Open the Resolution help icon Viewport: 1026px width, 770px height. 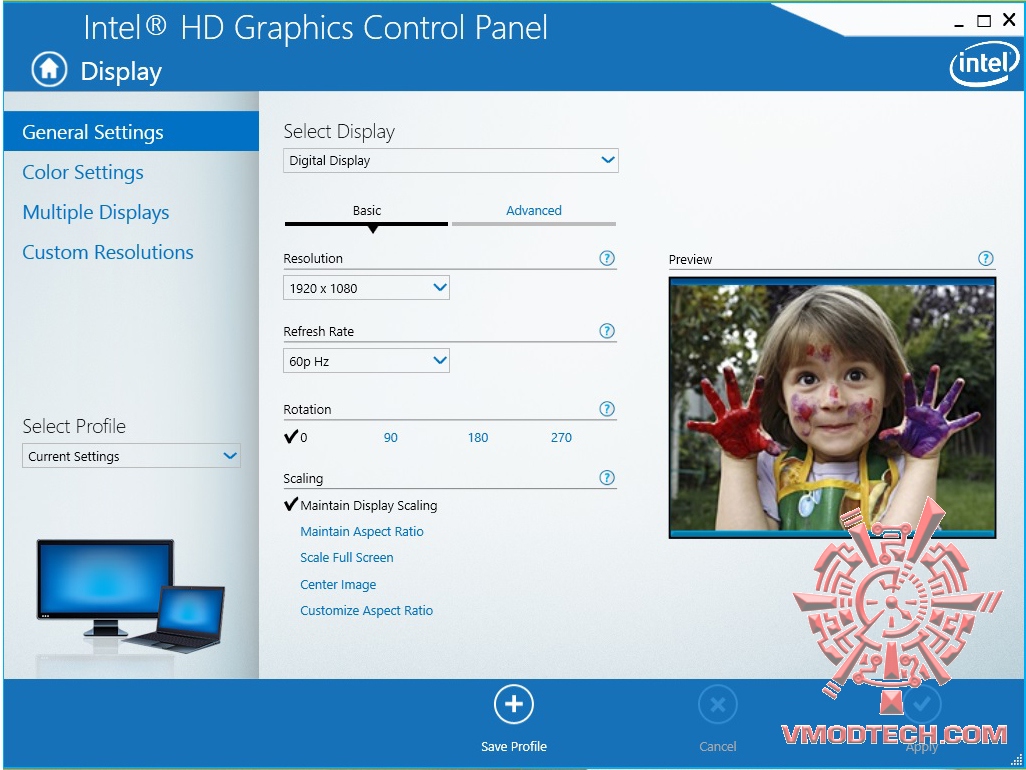tap(607, 258)
